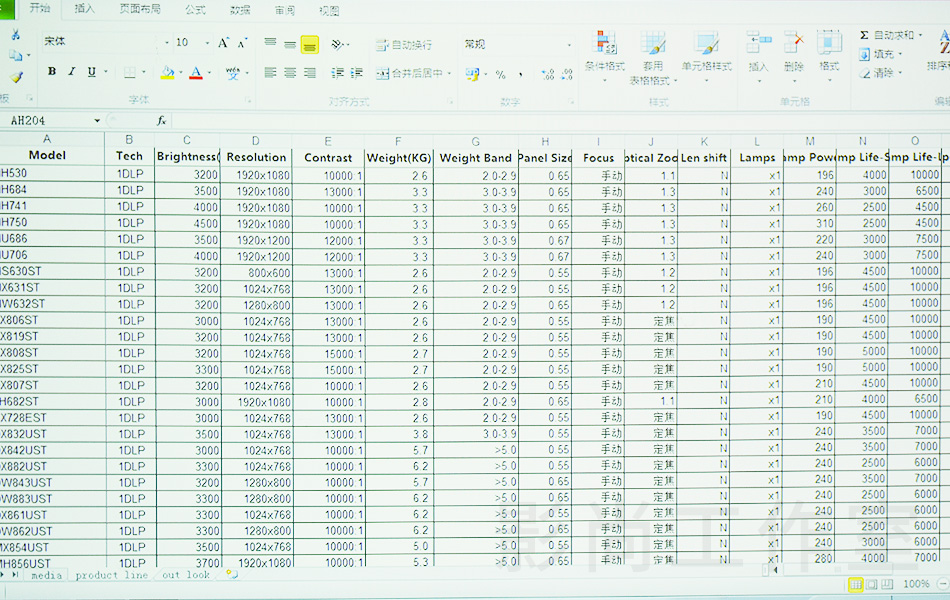The width and height of the screenshot is (950, 600).
Task: Click the insert function fx icon
Action: pyautogui.click(x=161, y=120)
